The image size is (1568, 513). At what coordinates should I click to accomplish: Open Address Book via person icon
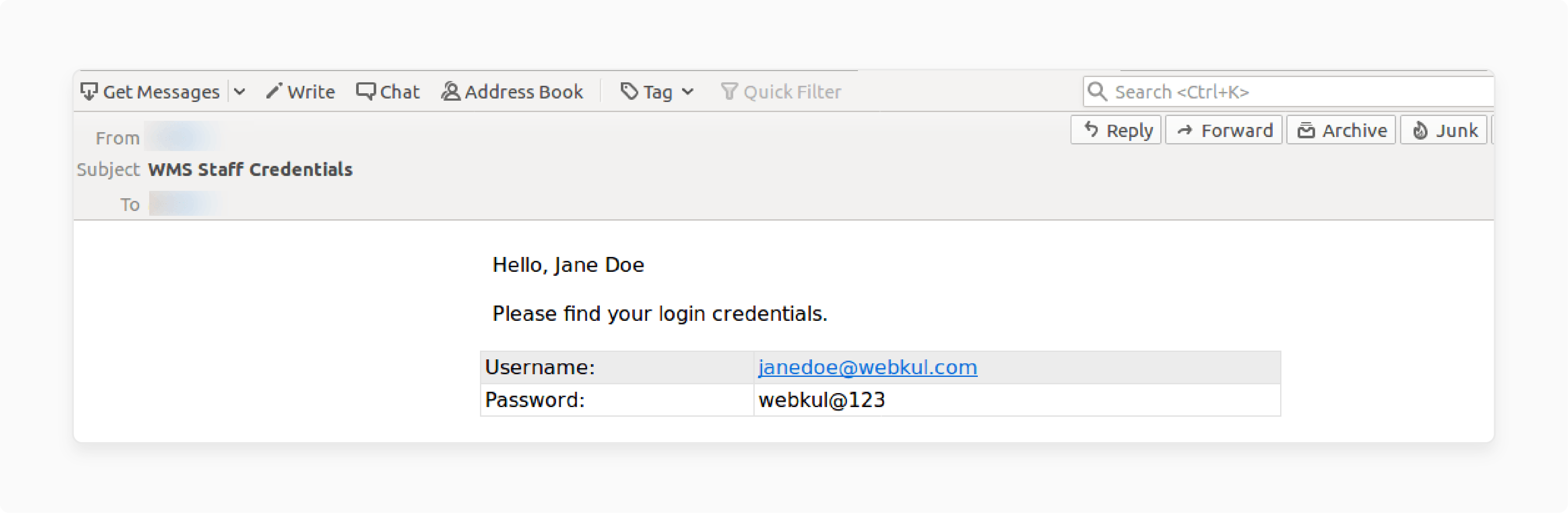pyautogui.click(x=451, y=91)
